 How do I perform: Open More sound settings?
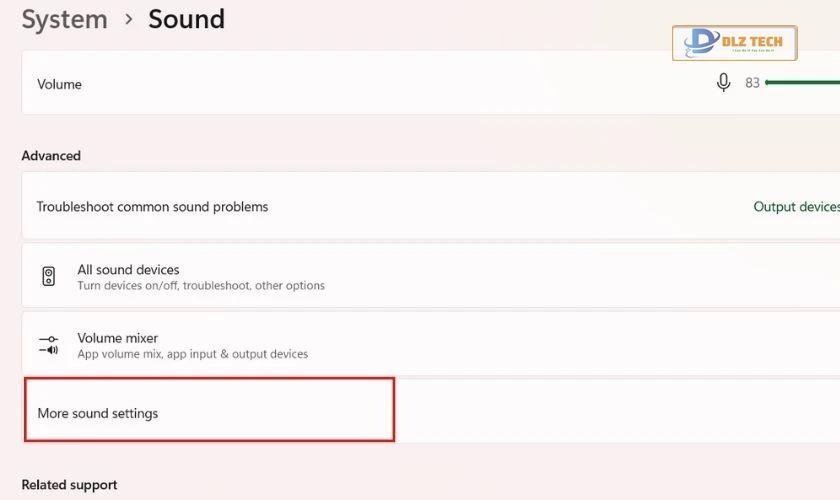(x=98, y=413)
